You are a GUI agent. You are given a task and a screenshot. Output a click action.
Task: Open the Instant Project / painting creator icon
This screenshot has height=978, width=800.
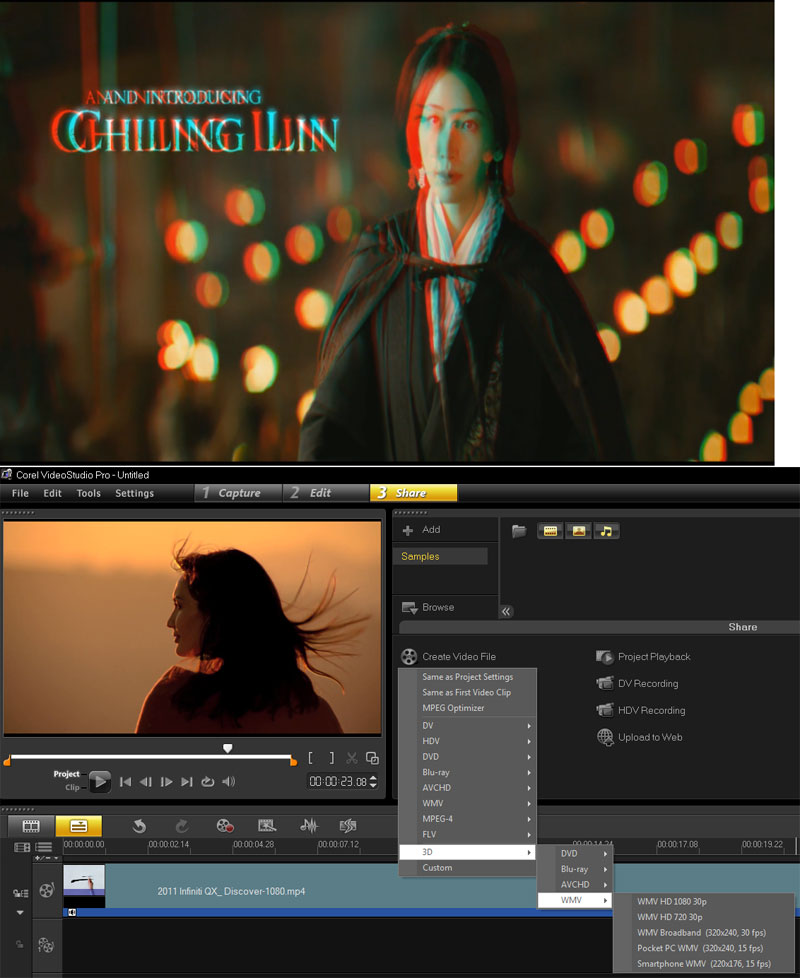pyautogui.click(x=267, y=826)
